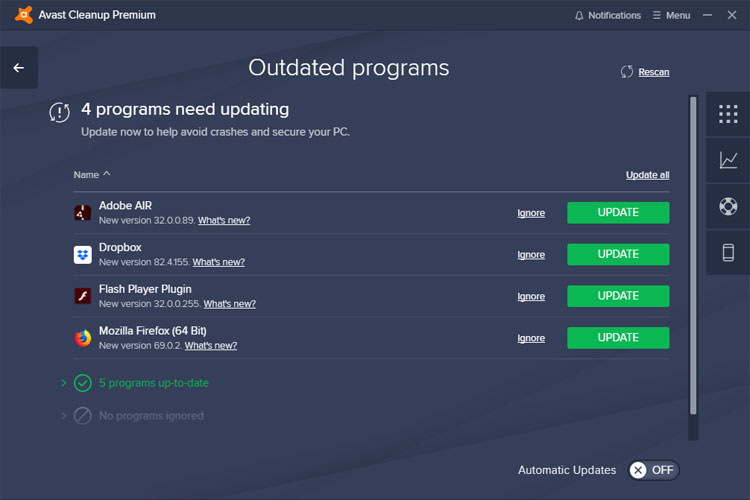Screen dimensions: 750x500
Task: Update Adobe AIR
Action: pos(618,212)
